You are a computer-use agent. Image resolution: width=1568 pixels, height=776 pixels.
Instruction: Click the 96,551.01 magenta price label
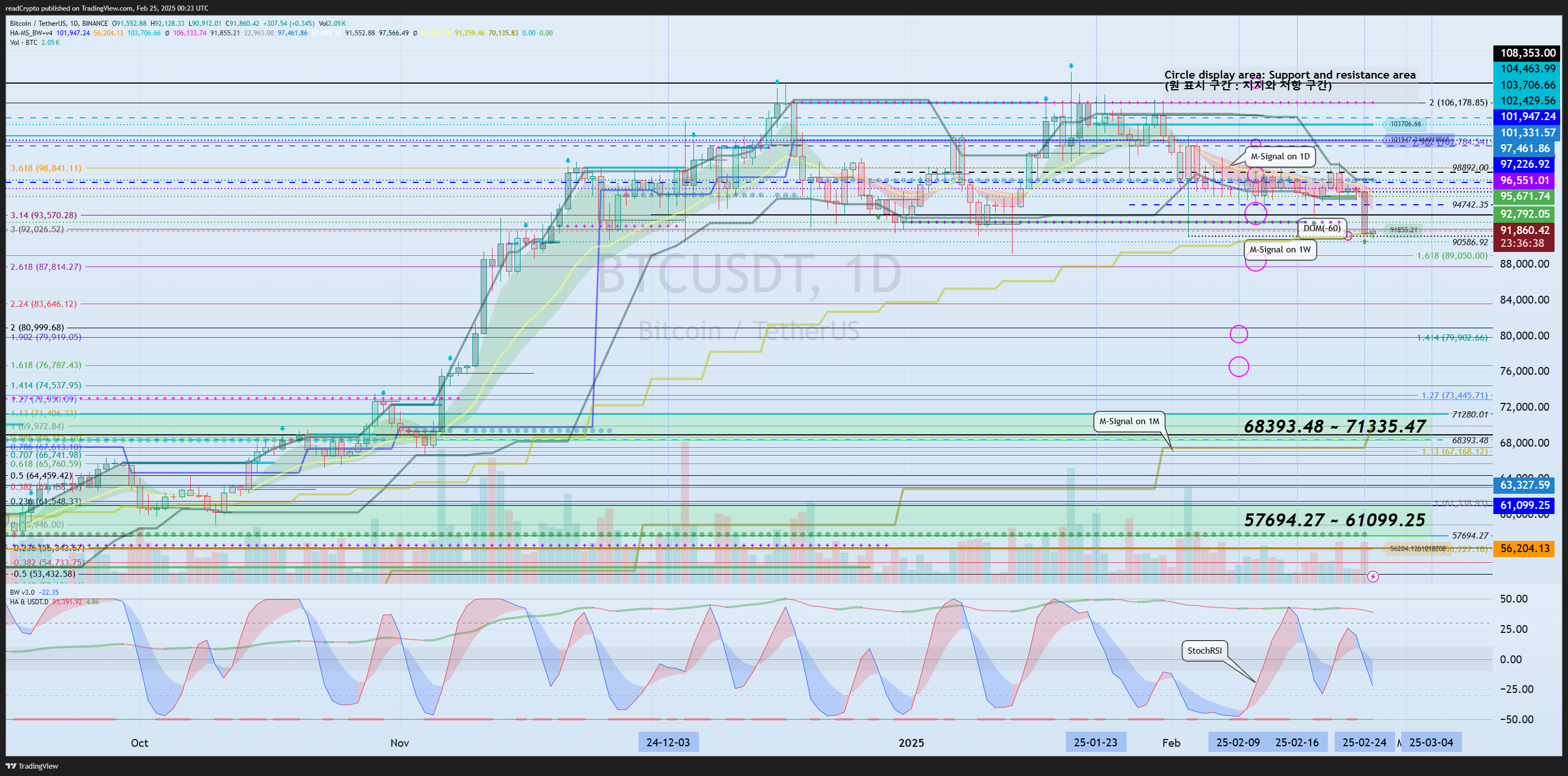point(1524,180)
